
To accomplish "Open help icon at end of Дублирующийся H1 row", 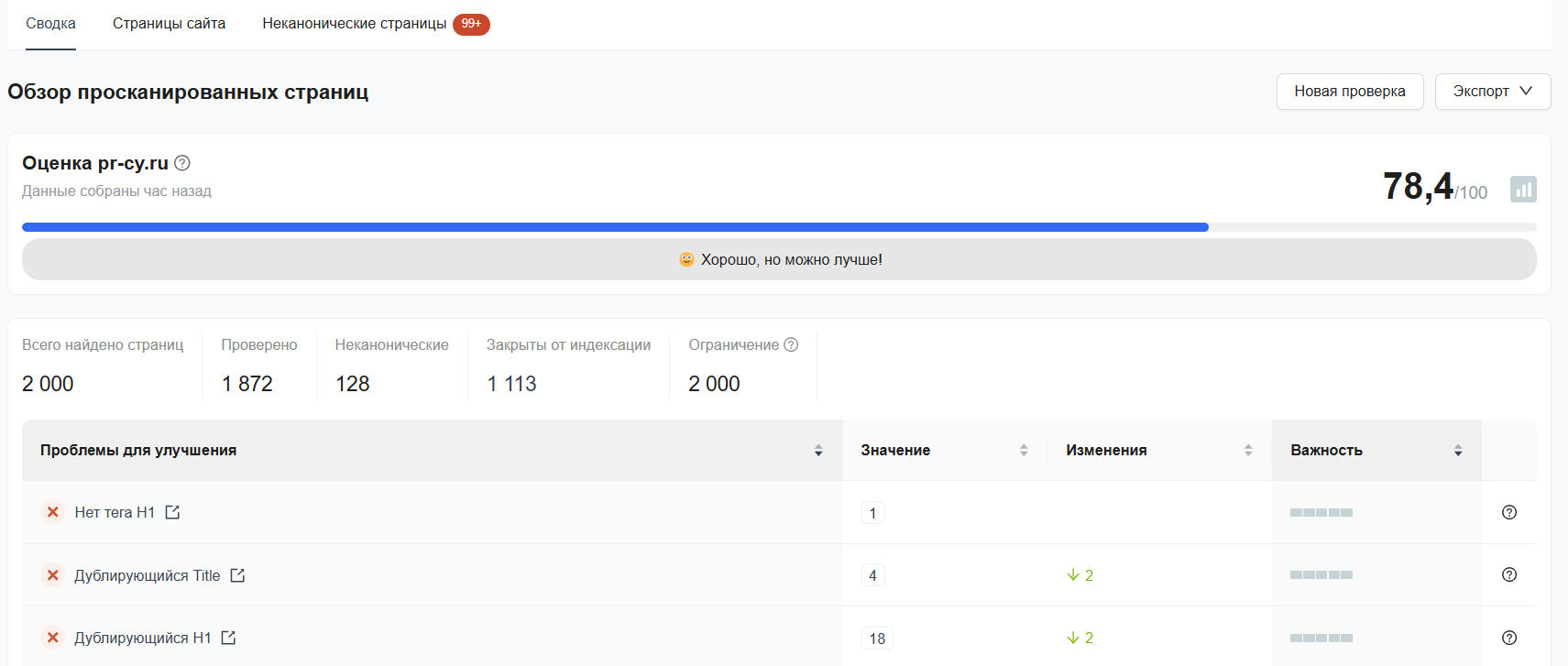I will point(1509,638).
